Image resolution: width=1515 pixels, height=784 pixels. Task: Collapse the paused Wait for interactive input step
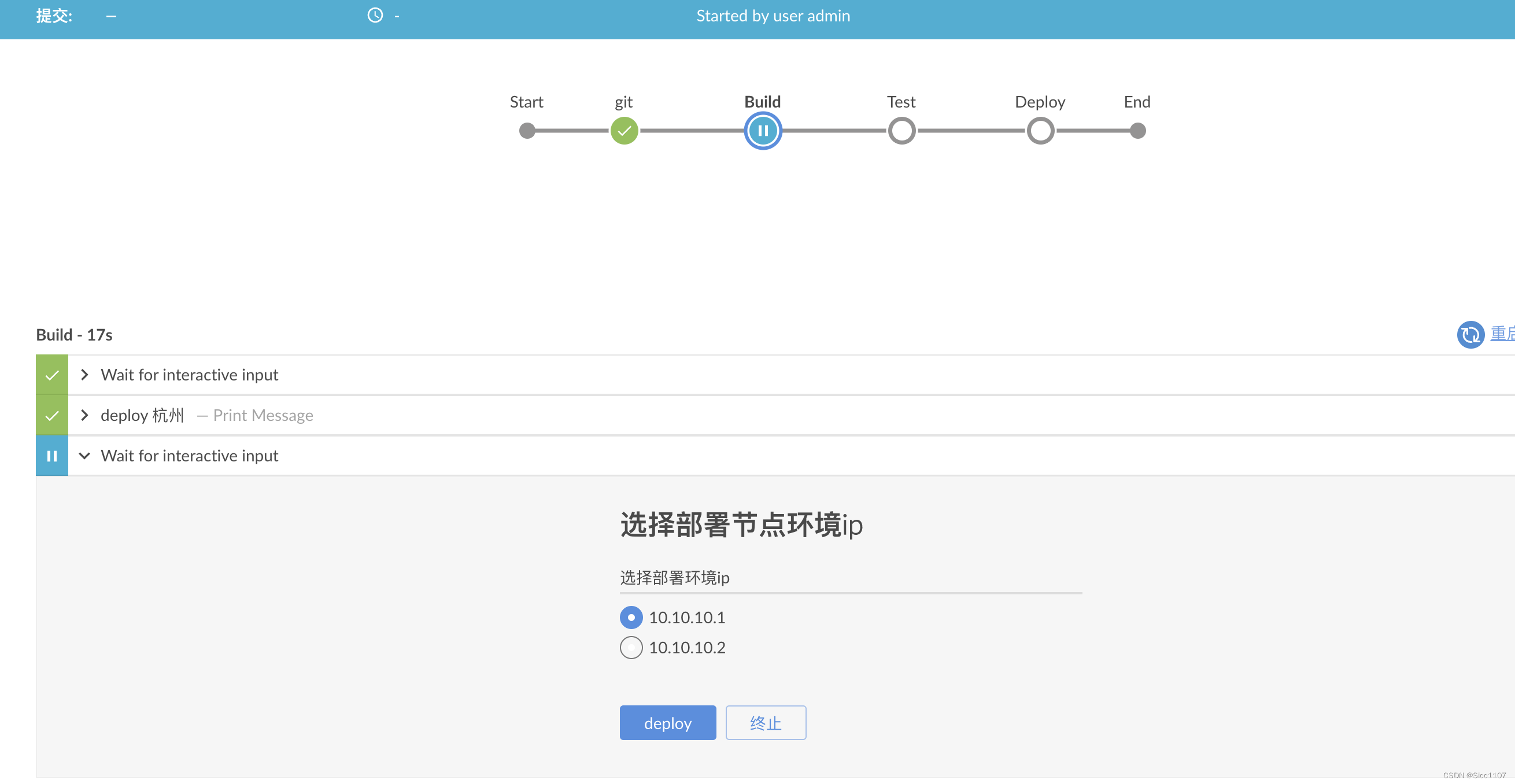coord(84,456)
